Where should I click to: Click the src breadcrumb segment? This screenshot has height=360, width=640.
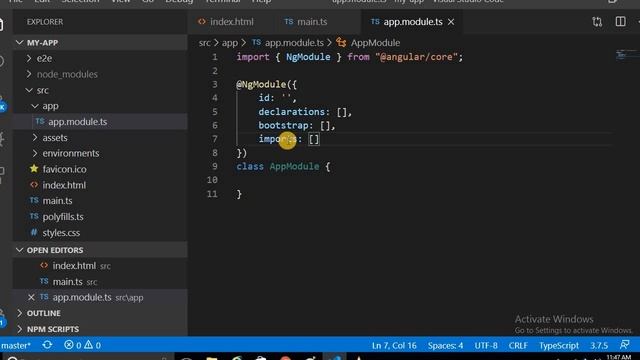[204, 42]
